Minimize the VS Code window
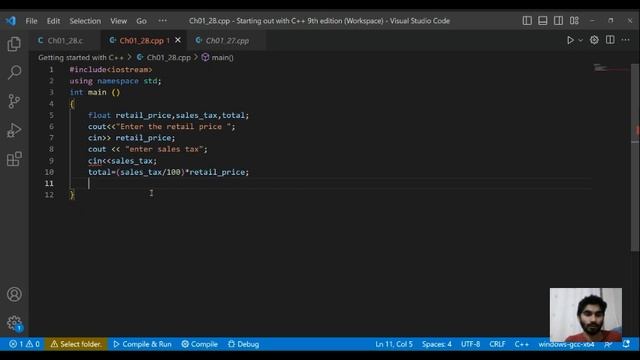Image resolution: width=640 pixels, height=360 pixels. 592,20
